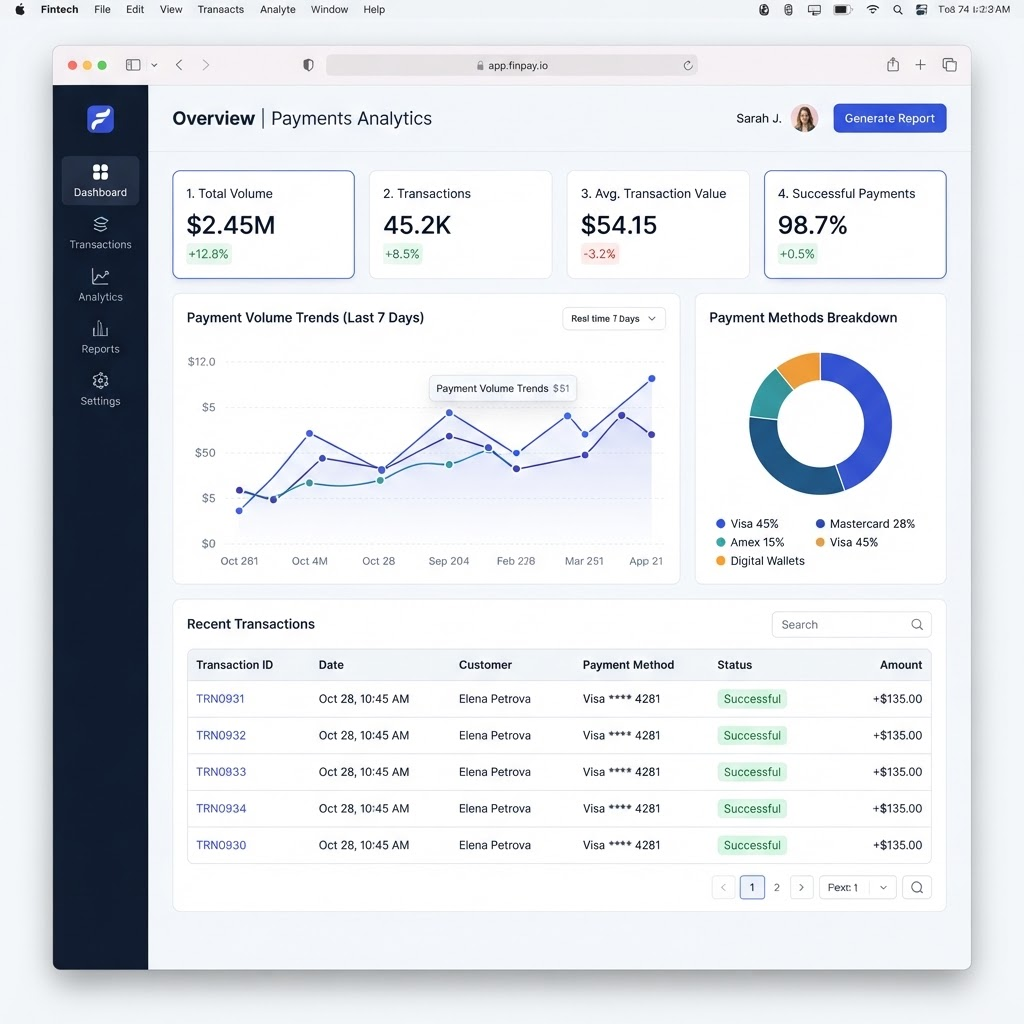The width and height of the screenshot is (1024, 1024).
Task: Sort by the Amount column header
Action: tap(901, 665)
